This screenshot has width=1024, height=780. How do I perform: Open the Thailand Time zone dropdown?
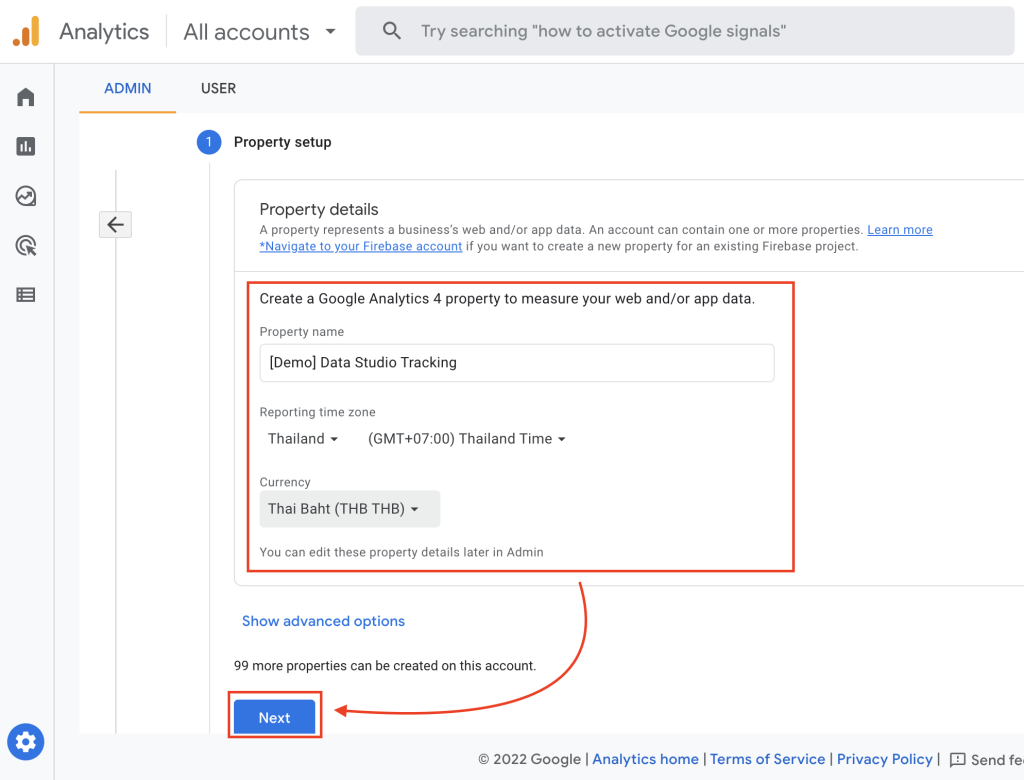pos(466,439)
